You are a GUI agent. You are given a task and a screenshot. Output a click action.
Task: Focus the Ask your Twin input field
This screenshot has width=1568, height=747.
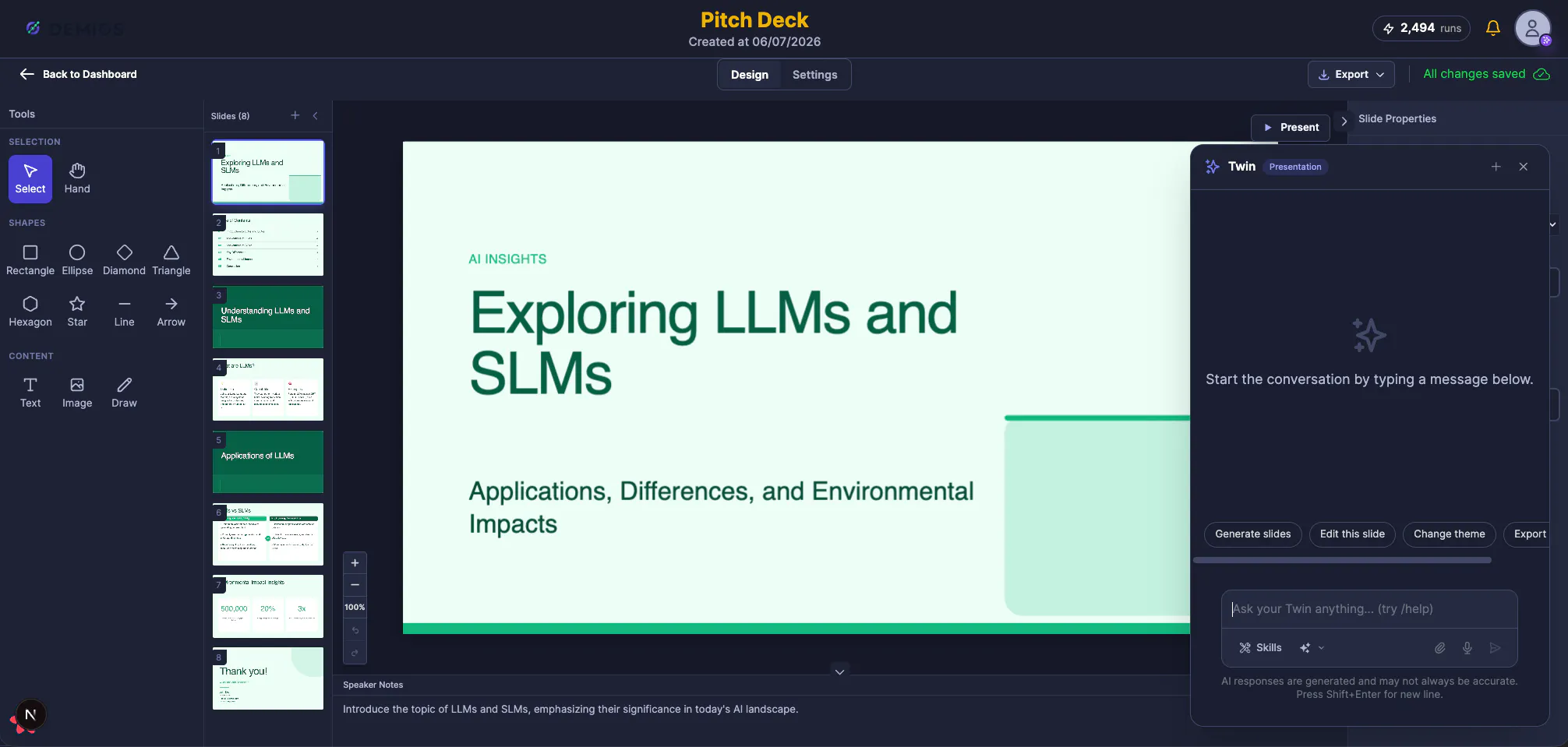pyautogui.click(x=1369, y=609)
